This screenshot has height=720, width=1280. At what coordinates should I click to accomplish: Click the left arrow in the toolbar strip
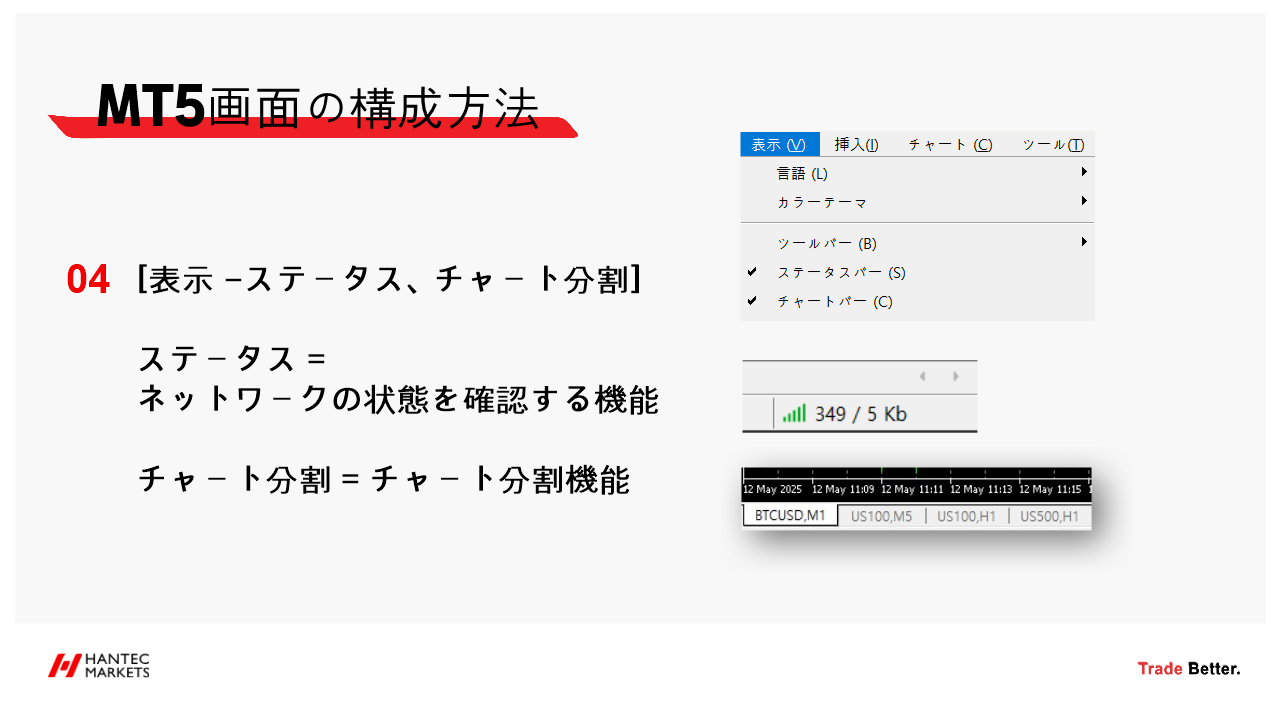pos(923,376)
